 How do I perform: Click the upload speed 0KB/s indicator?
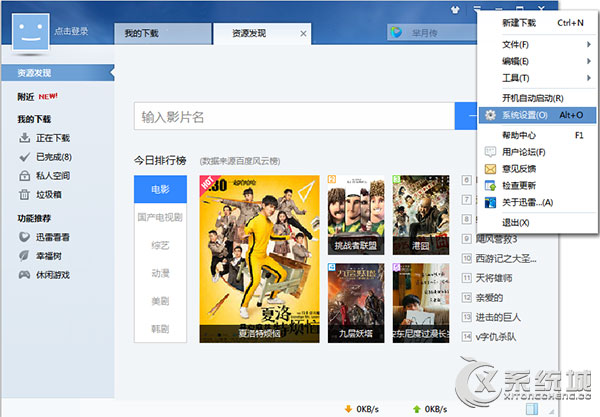(x=430, y=409)
